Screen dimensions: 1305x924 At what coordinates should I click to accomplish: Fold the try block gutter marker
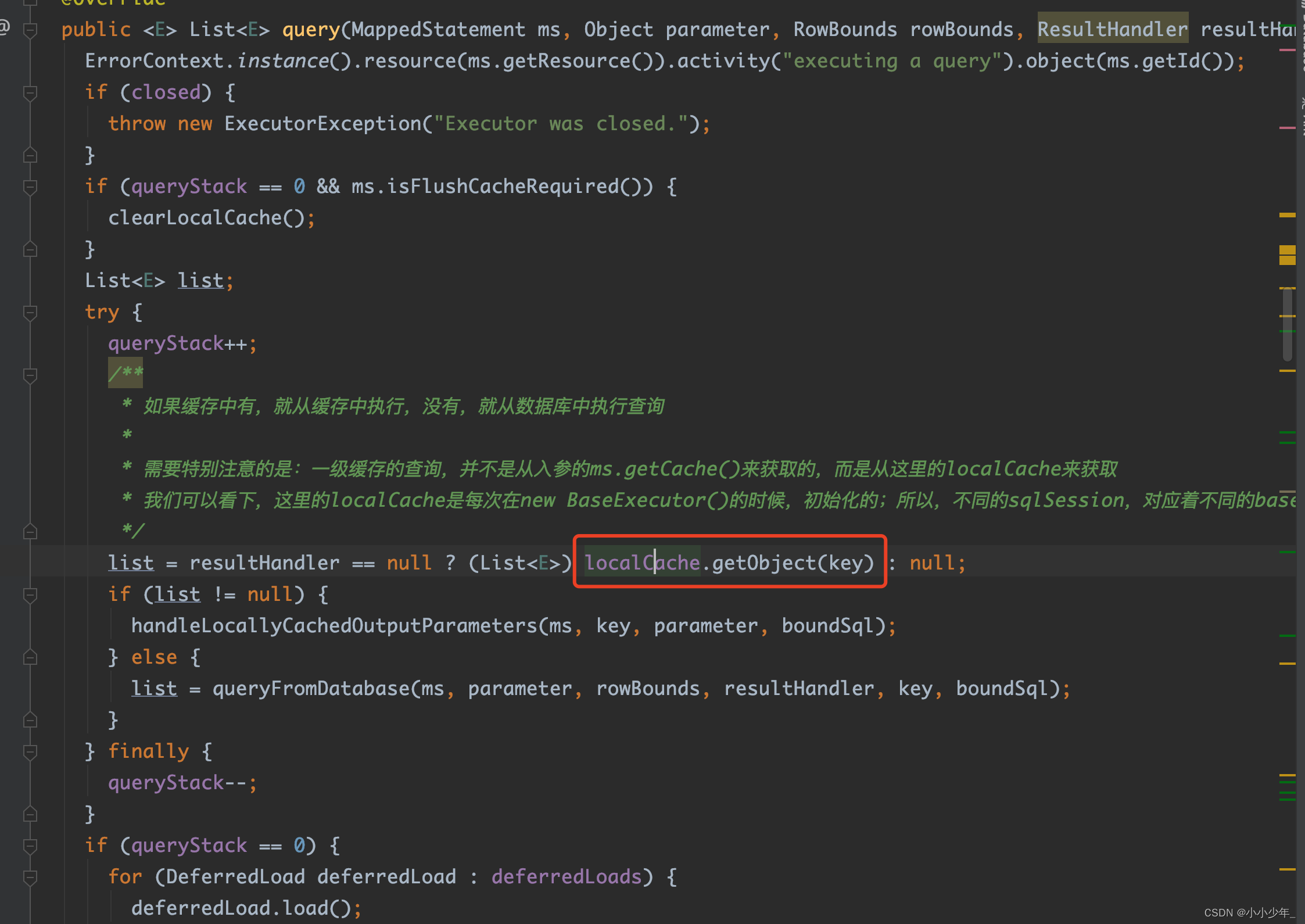pyautogui.click(x=30, y=312)
